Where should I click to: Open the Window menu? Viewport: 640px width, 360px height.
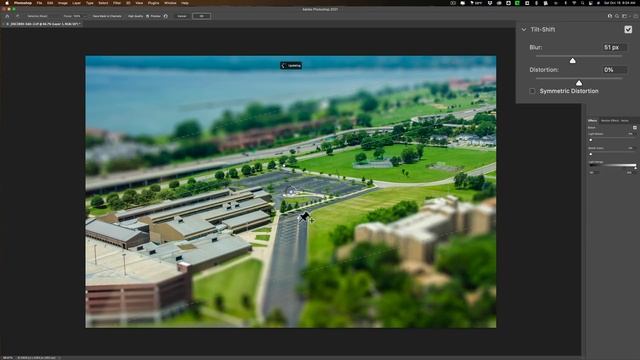170,3
